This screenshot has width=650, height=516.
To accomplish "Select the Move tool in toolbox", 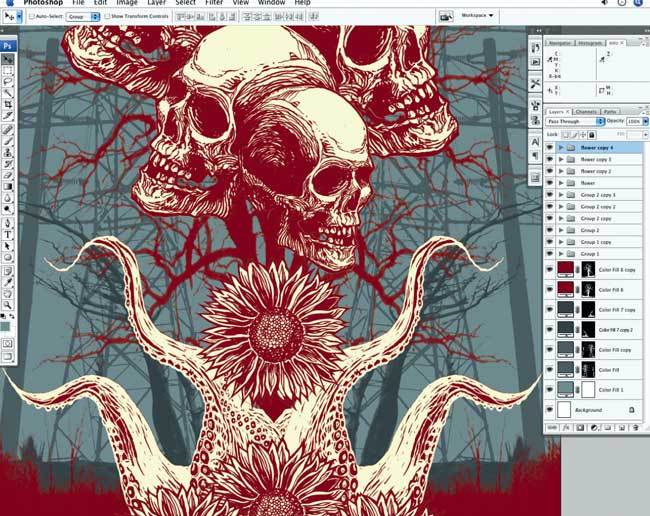I will [x=8, y=60].
